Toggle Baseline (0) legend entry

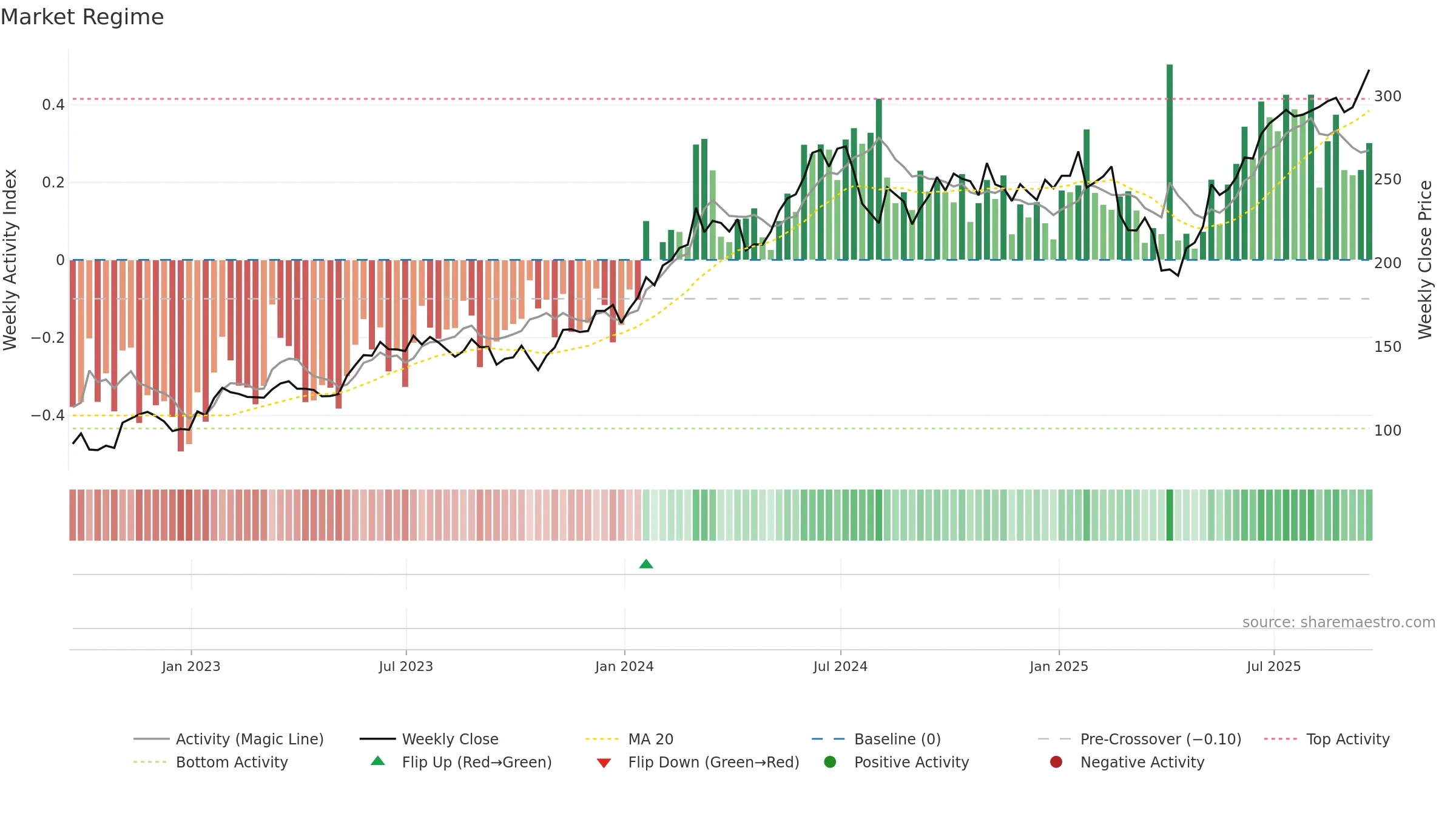point(876,739)
